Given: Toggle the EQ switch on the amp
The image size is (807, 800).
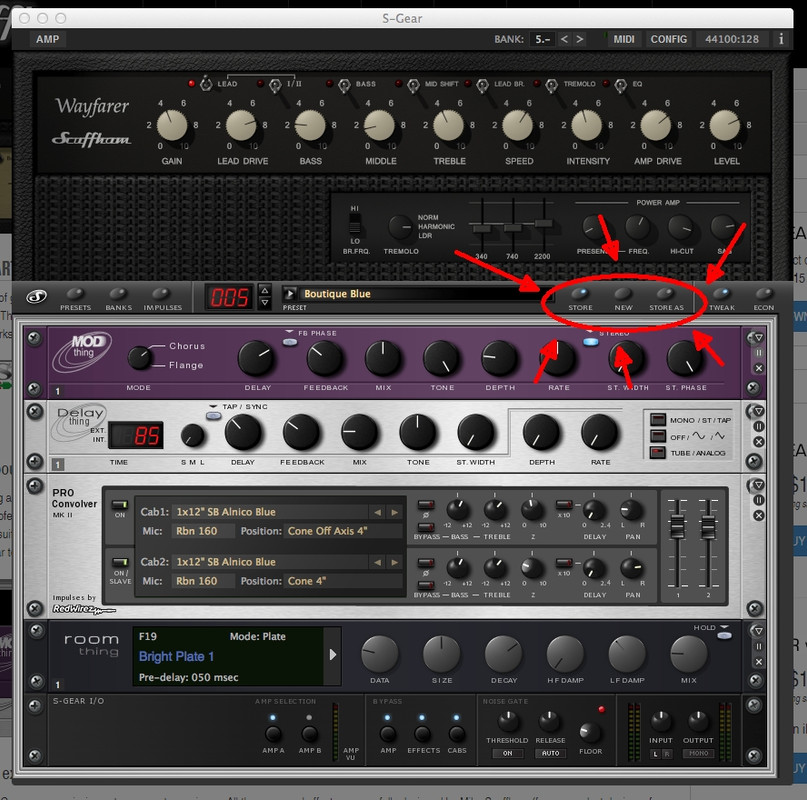Looking at the screenshot, I should 621,85.
